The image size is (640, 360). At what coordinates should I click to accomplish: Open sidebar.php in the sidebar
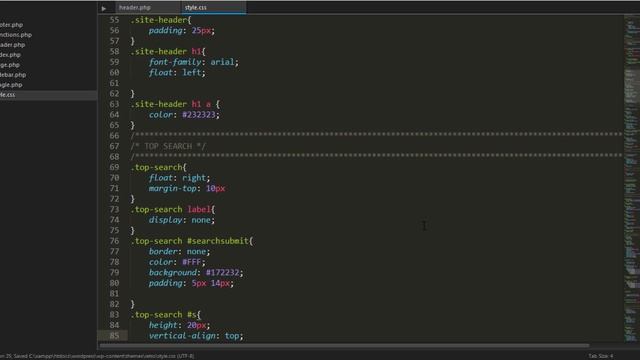tap(13, 75)
